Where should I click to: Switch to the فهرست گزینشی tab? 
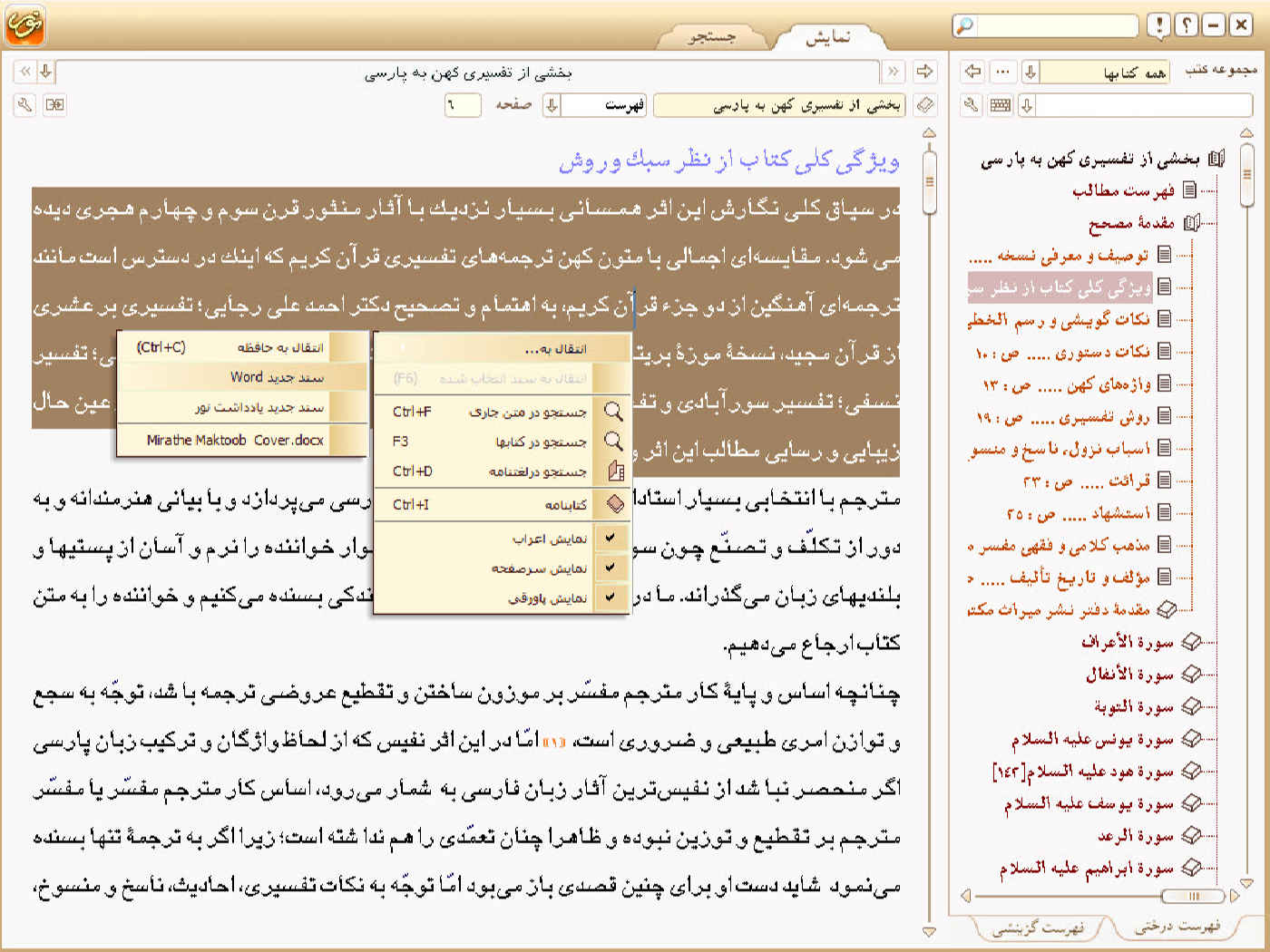tap(1038, 928)
